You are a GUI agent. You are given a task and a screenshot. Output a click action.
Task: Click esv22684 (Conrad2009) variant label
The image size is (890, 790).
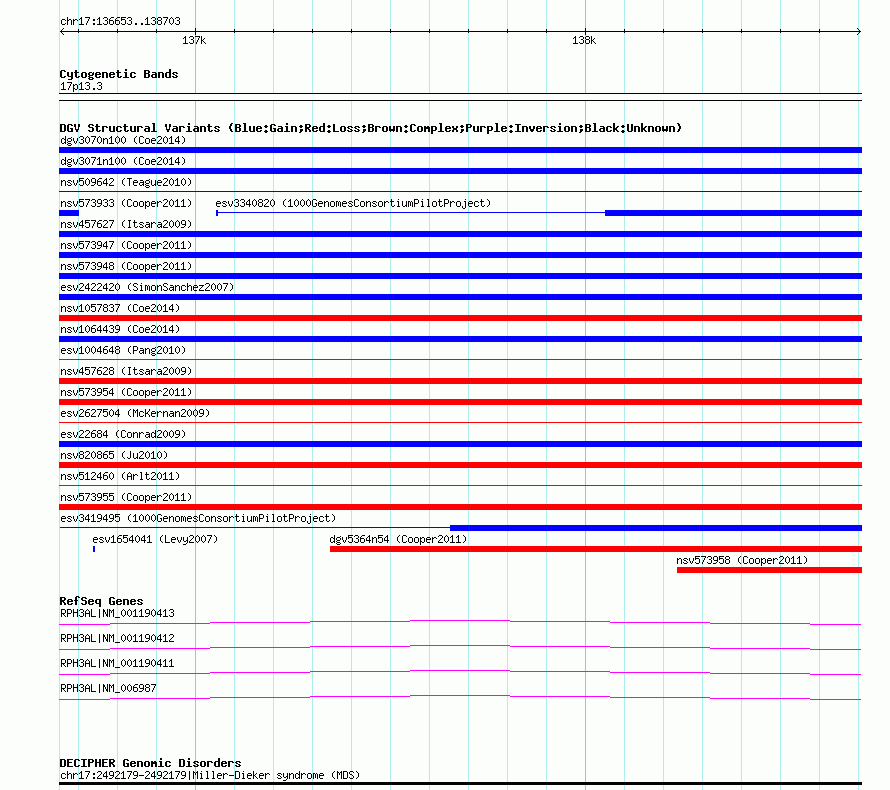123,434
